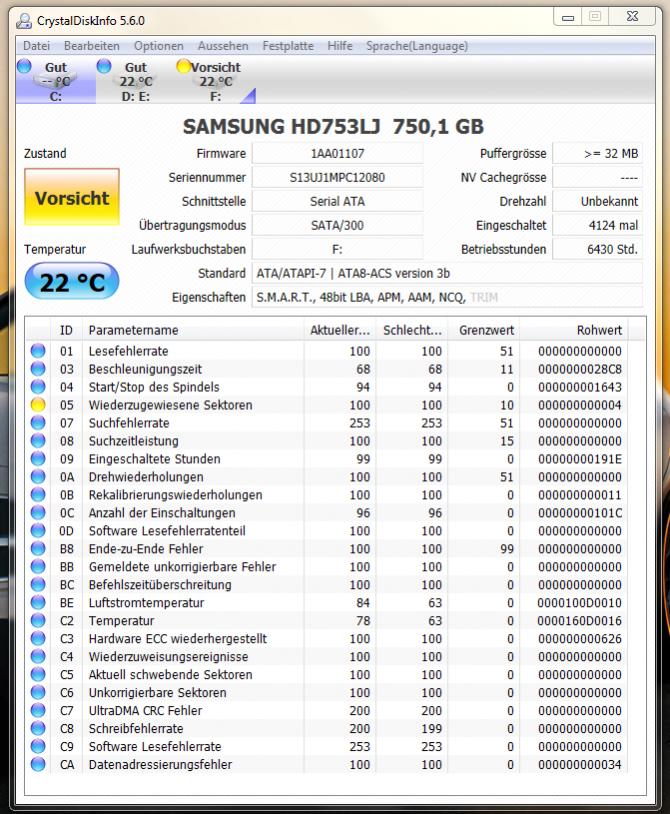The image size is (670, 814).
Task: Click the Grenzwert column header
Action: coord(483,330)
